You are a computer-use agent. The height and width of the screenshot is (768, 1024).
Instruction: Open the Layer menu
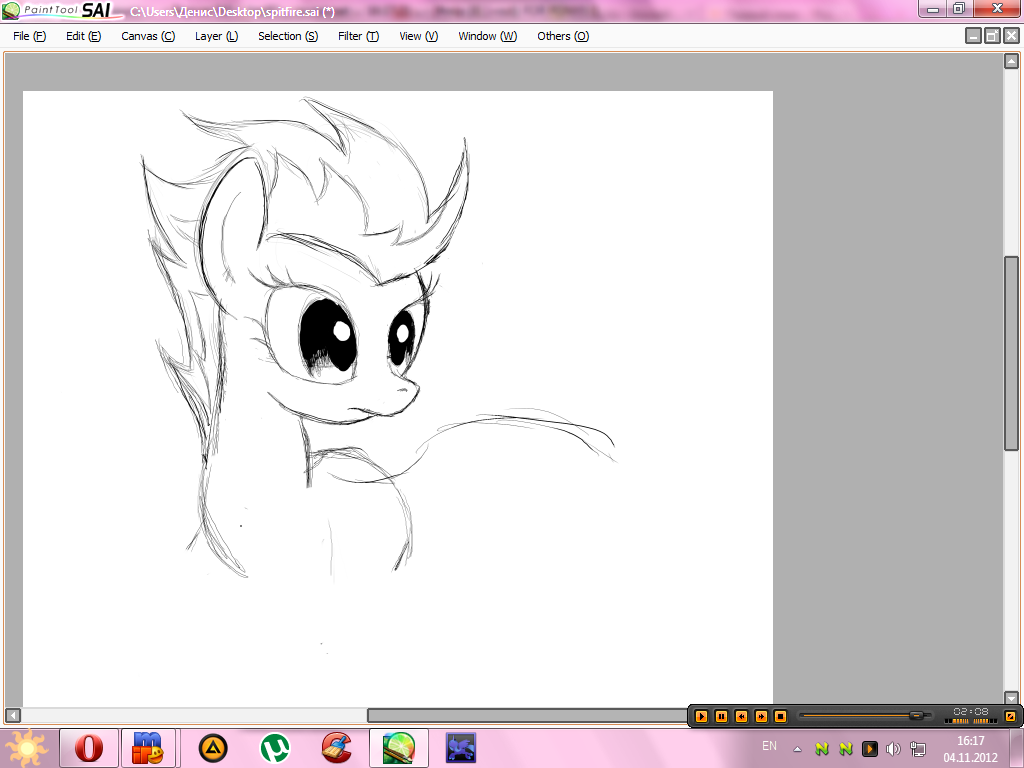pos(216,36)
